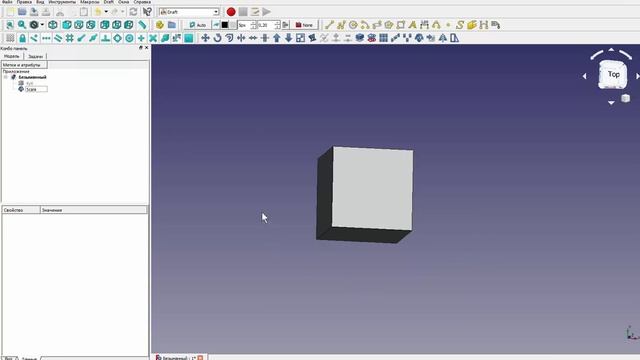640x360 pixels.
Task: Click the measure distance ruler icon
Action: (142, 25)
